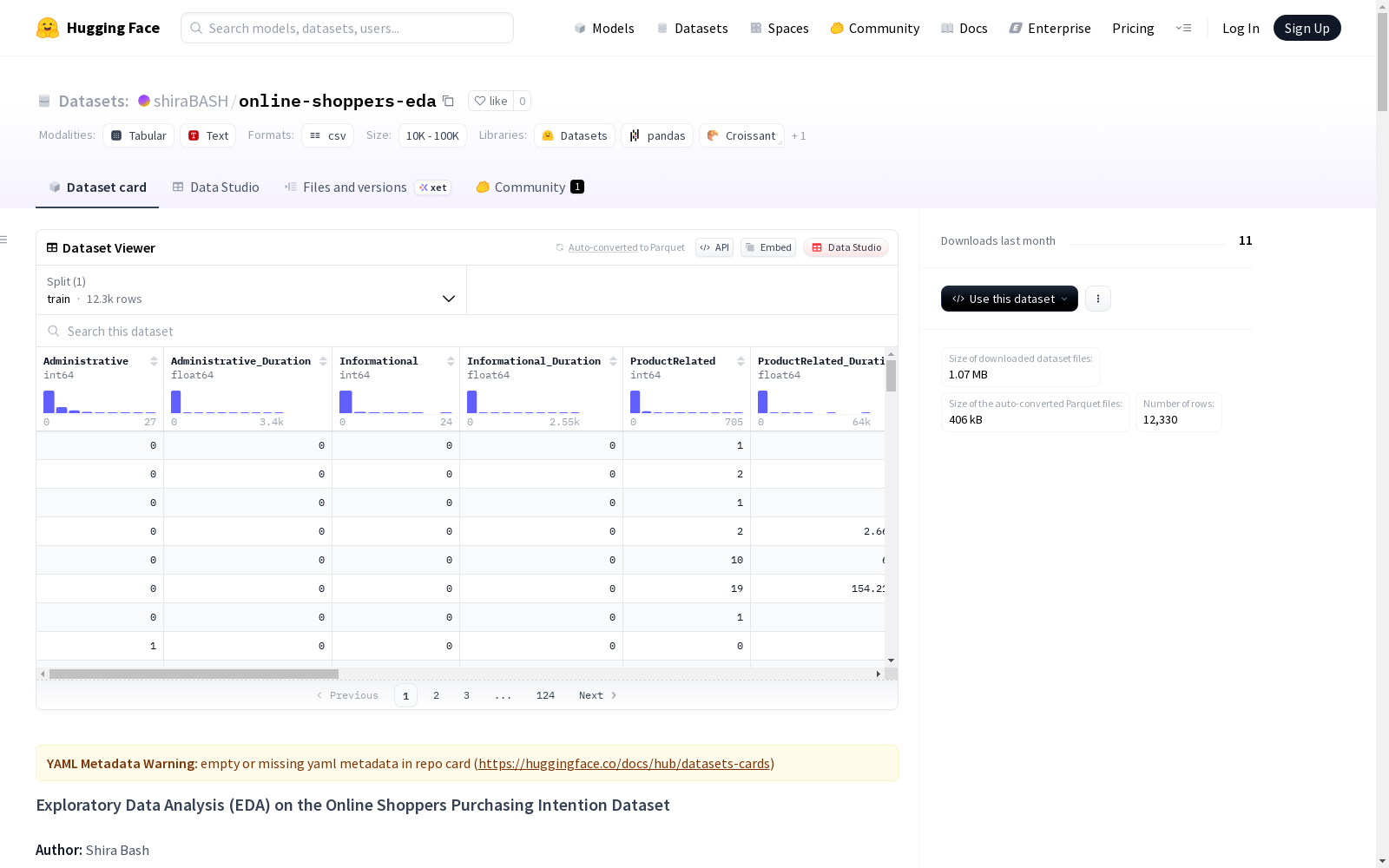The height and width of the screenshot is (868, 1389).
Task: Open the Files and versions tab
Action: click(368, 187)
